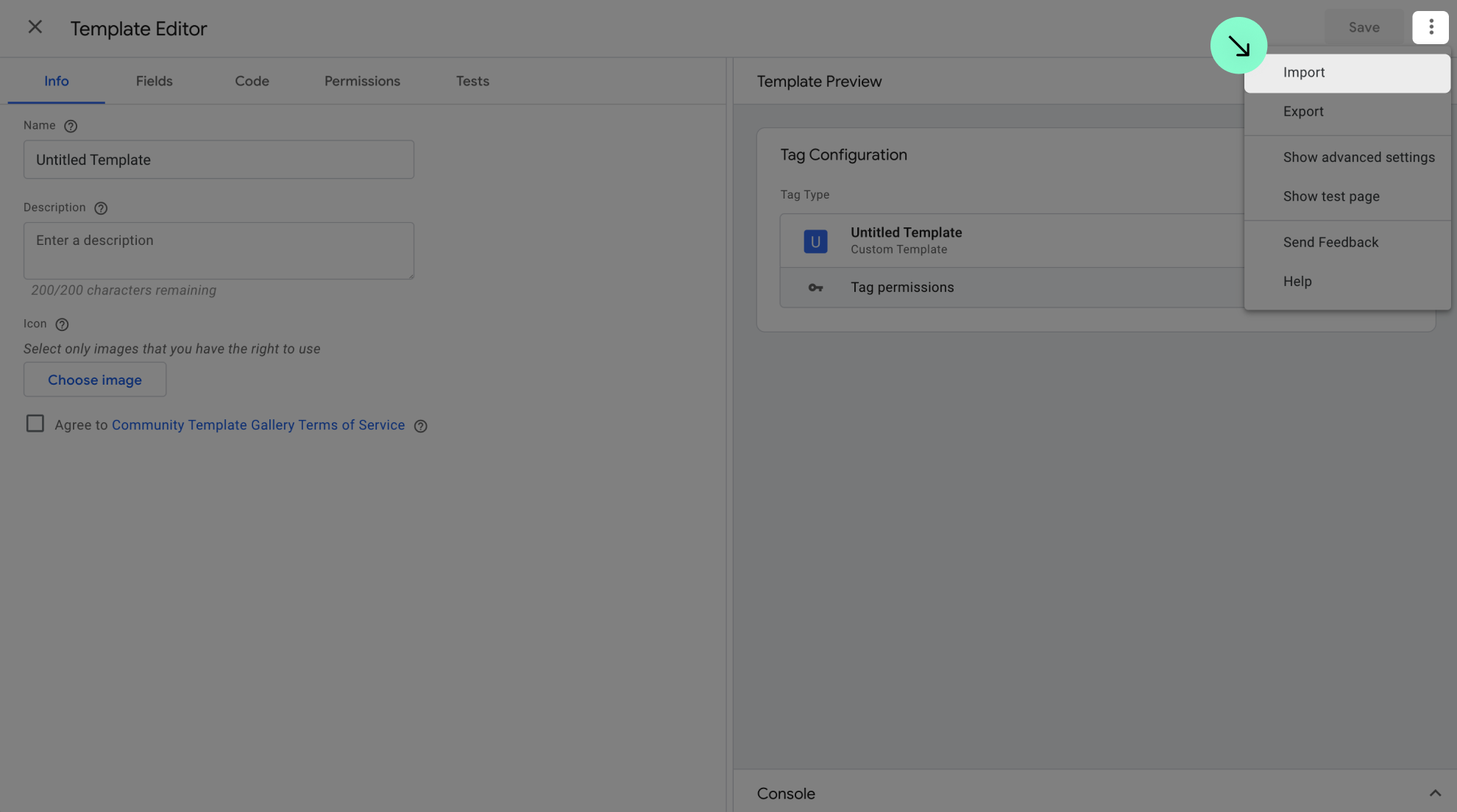Viewport: 1457px width, 812px height.
Task: Open the three-dot more options menu
Action: [x=1431, y=27]
